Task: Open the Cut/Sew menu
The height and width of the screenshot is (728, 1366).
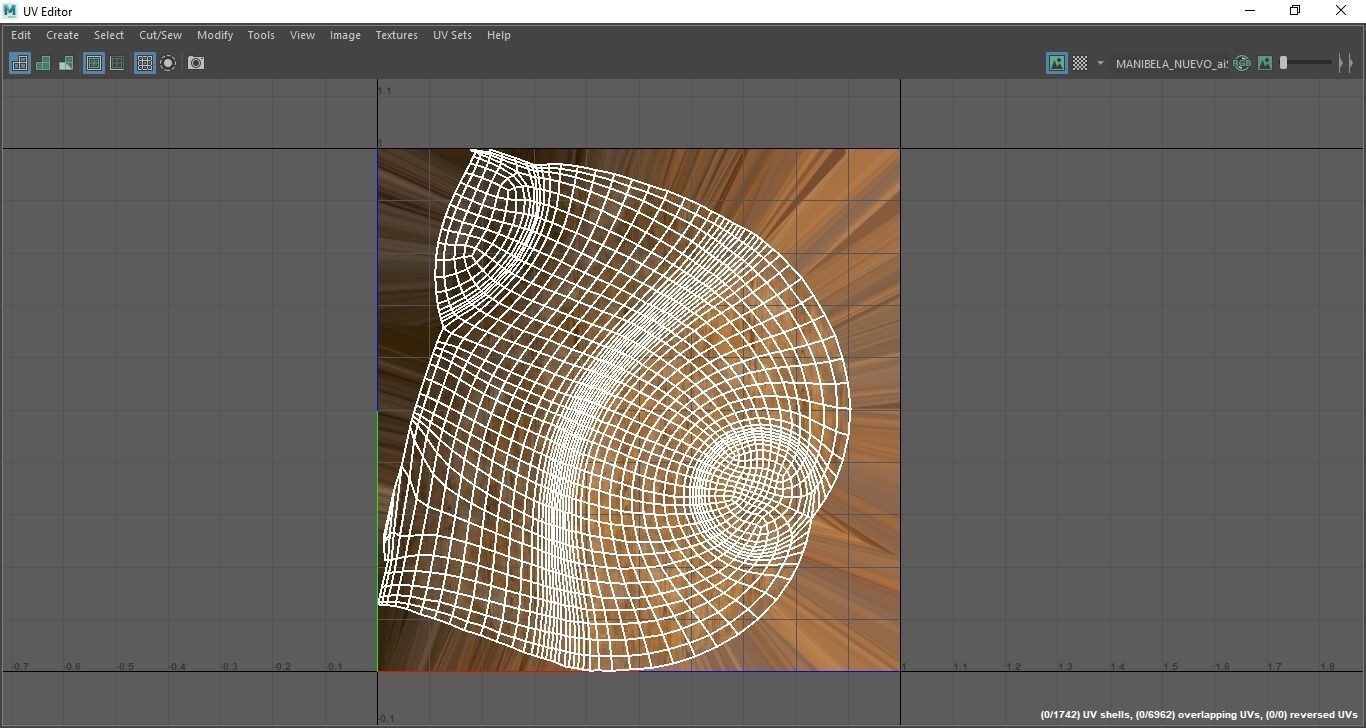Action: (x=160, y=35)
